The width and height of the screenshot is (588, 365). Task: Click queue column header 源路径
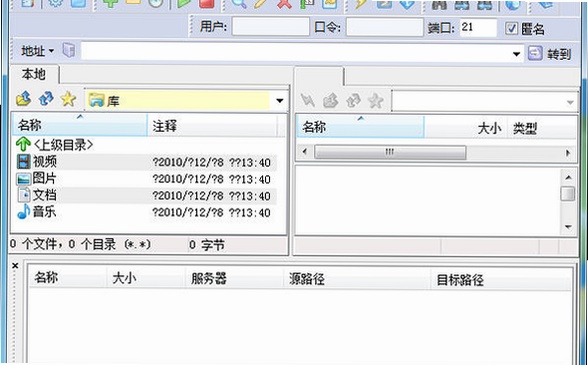[x=357, y=279]
